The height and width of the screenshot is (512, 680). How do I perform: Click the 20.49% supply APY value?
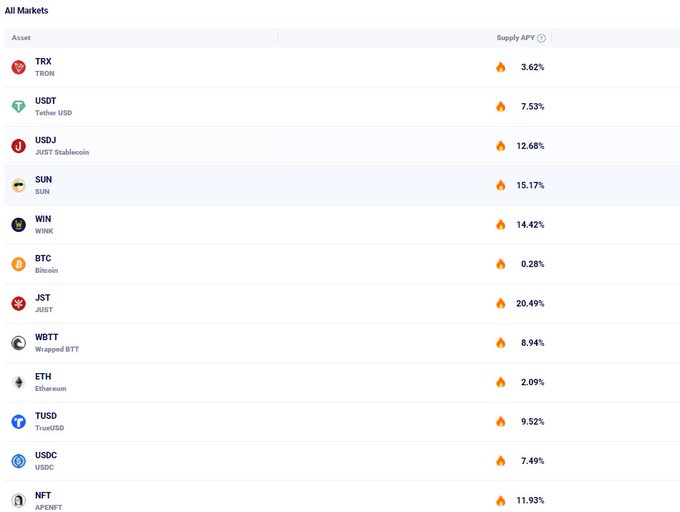(530, 303)
